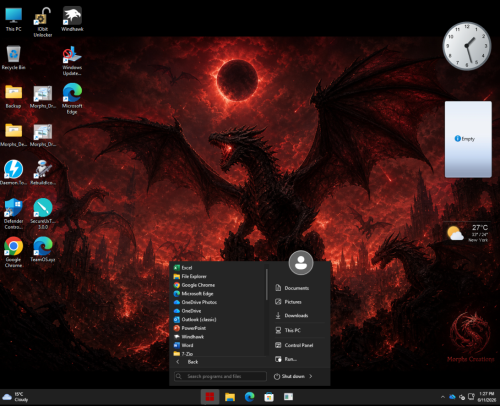
Task: Expand the Shut down options arrow
Action: pos(311,376)
